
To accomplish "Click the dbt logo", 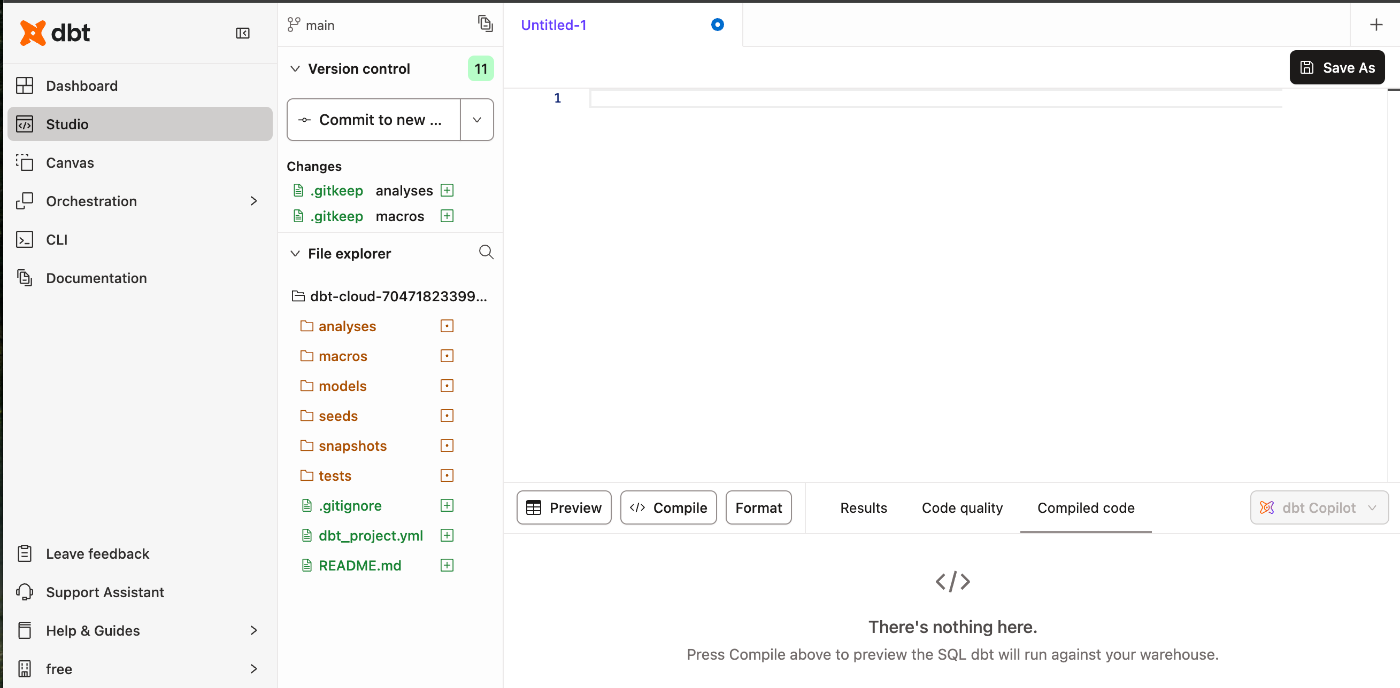I will coord(55,33).
